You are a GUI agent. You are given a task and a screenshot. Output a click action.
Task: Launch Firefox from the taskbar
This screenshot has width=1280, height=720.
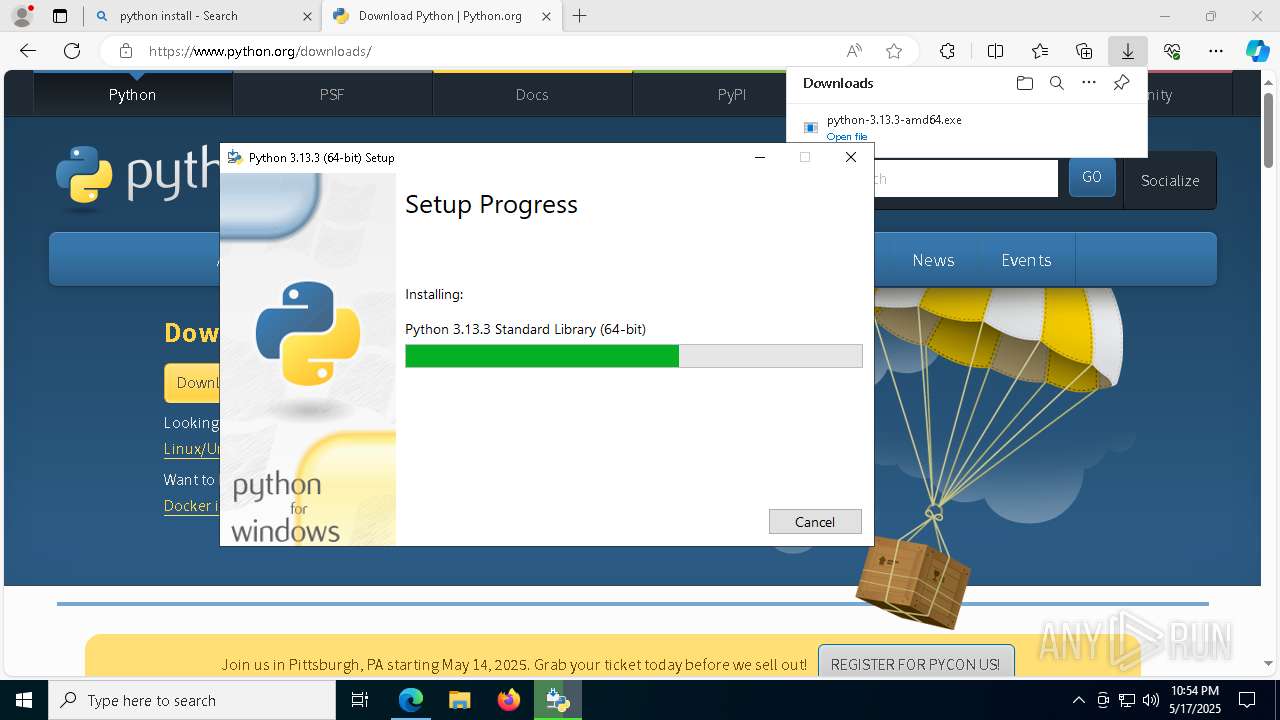pyautogui.click(x=509, y=700)
